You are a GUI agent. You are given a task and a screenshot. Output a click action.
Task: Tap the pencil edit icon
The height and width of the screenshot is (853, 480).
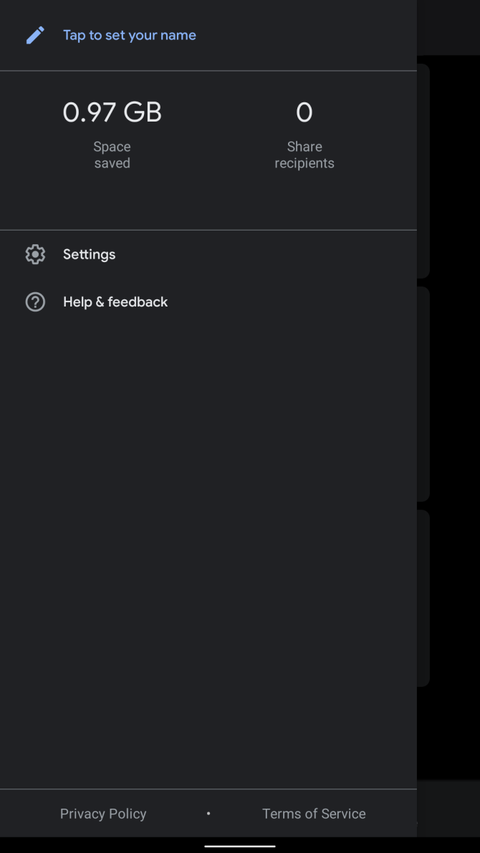click(35, 35)
